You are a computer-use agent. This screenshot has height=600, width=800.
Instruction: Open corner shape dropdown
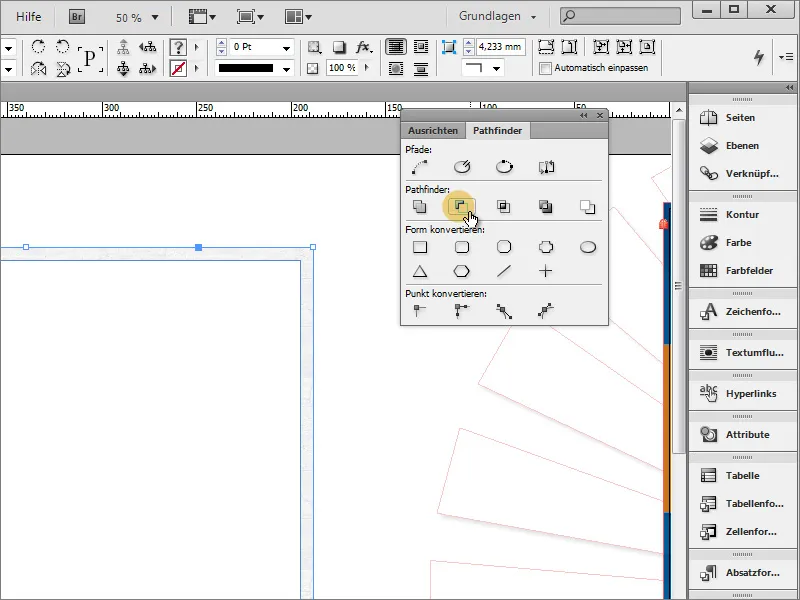[496, 68]
